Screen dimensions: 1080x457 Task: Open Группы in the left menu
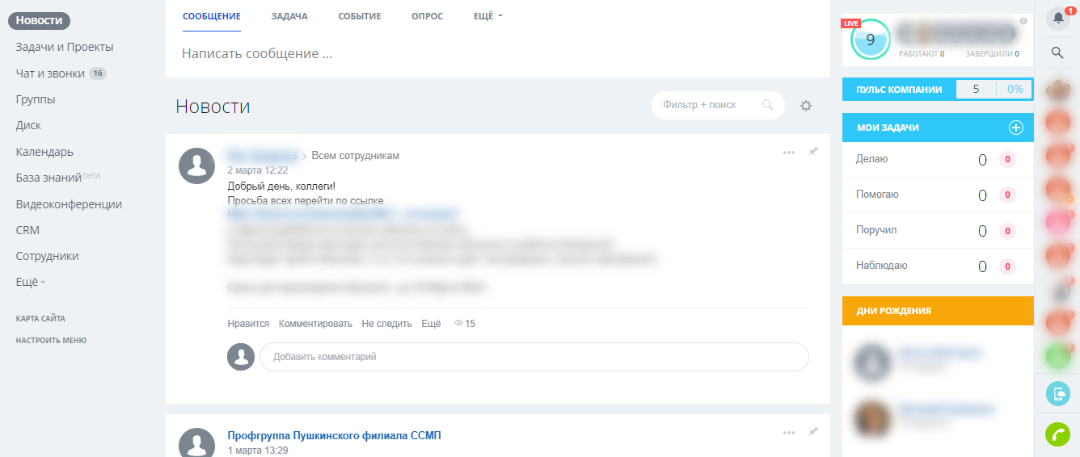coord(36,99)
